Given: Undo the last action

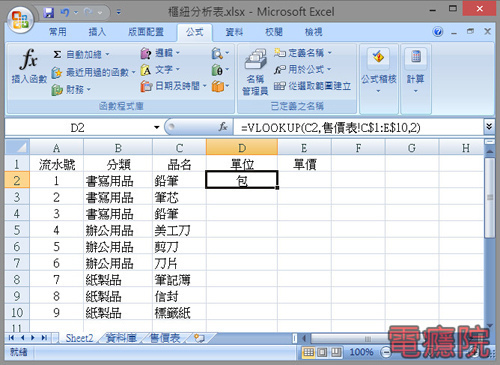Looking at the screenshot, I should tap(65, 13).
